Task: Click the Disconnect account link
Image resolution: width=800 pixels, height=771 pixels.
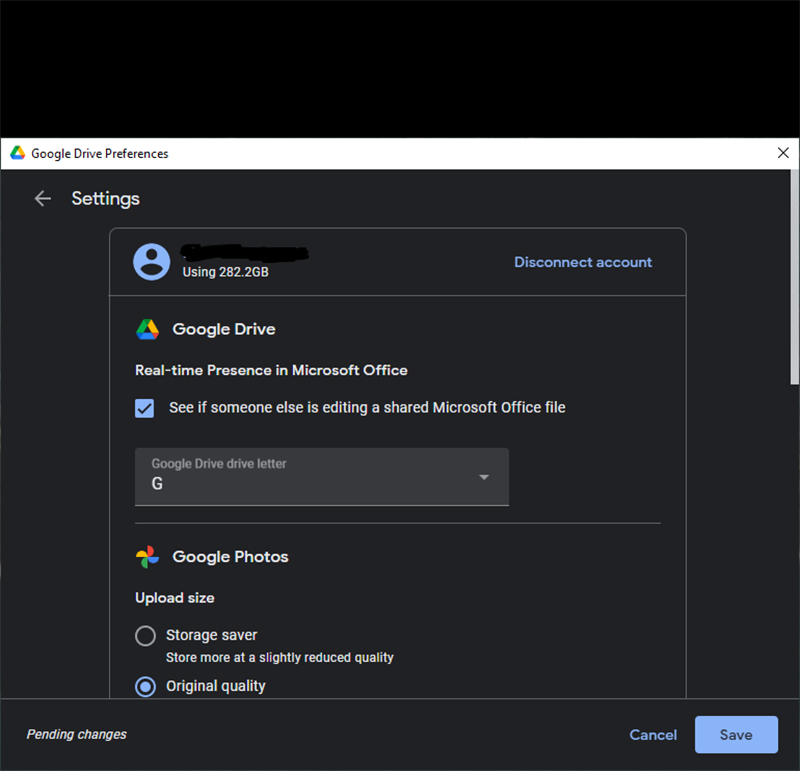Action: 582,262
